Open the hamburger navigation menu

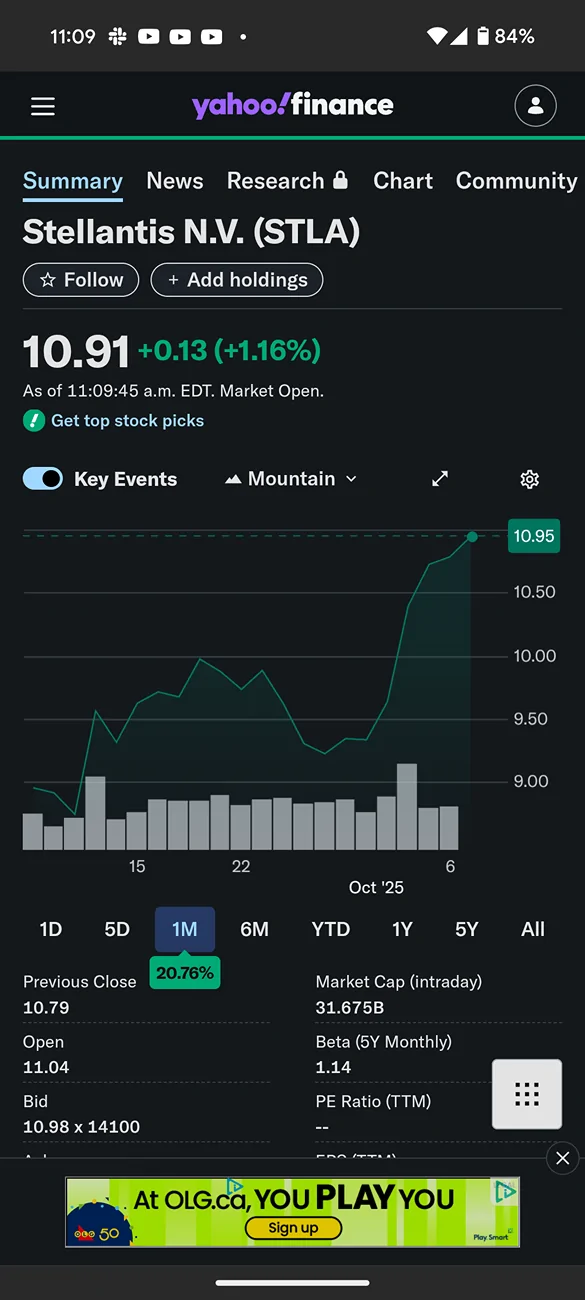43,106
